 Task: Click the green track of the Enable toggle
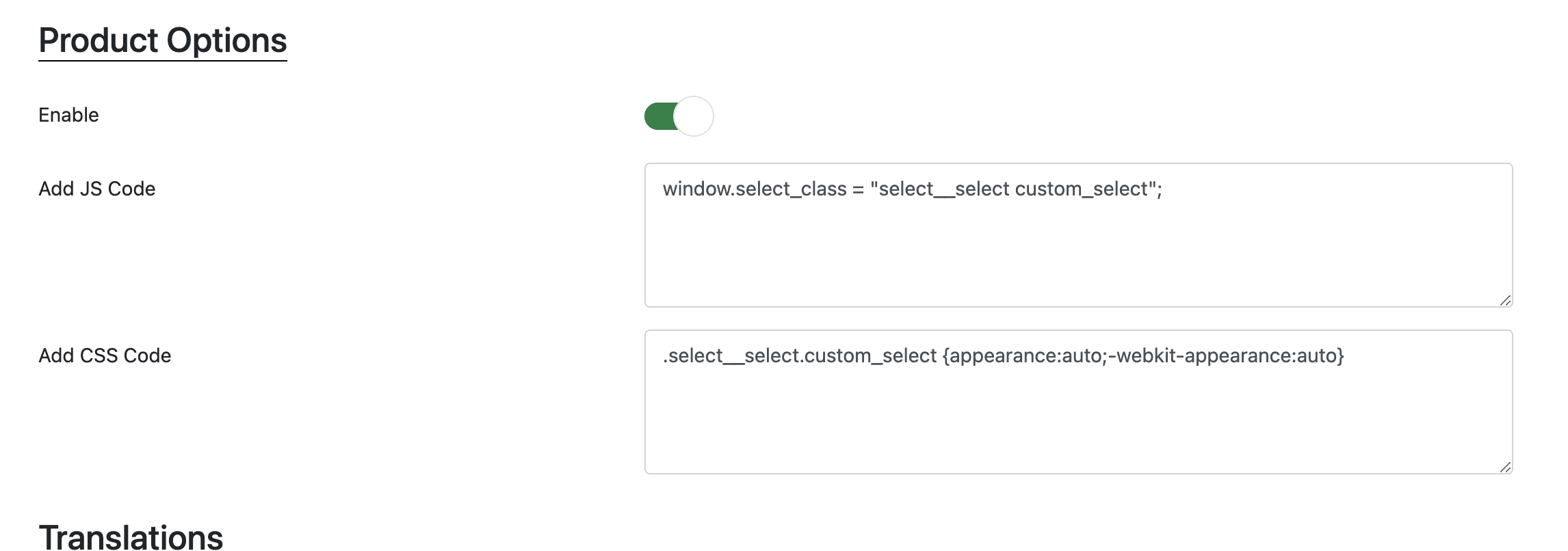click(658, 116)
